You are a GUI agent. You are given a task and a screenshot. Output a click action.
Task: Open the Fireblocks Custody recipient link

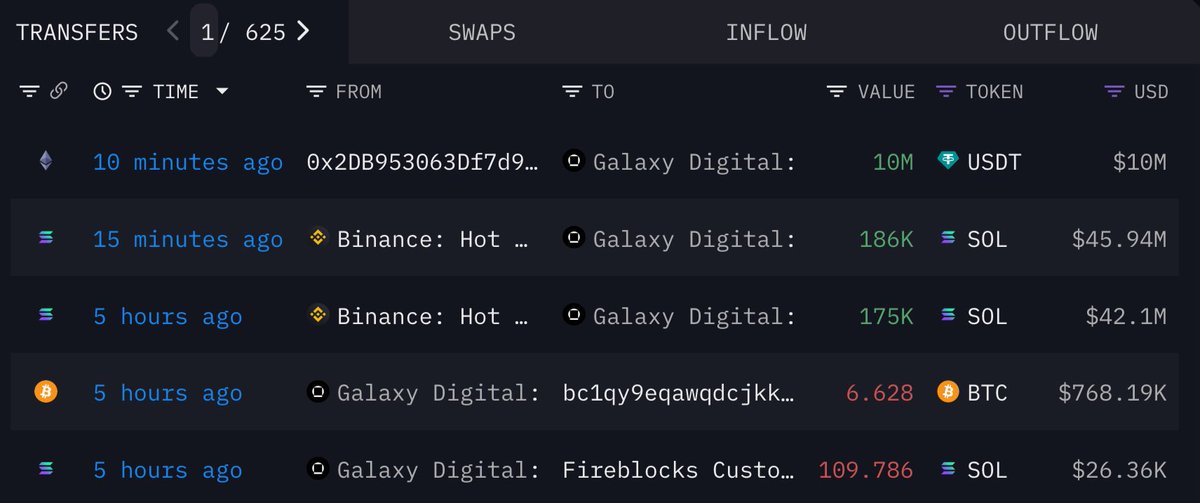click(679, 470)
